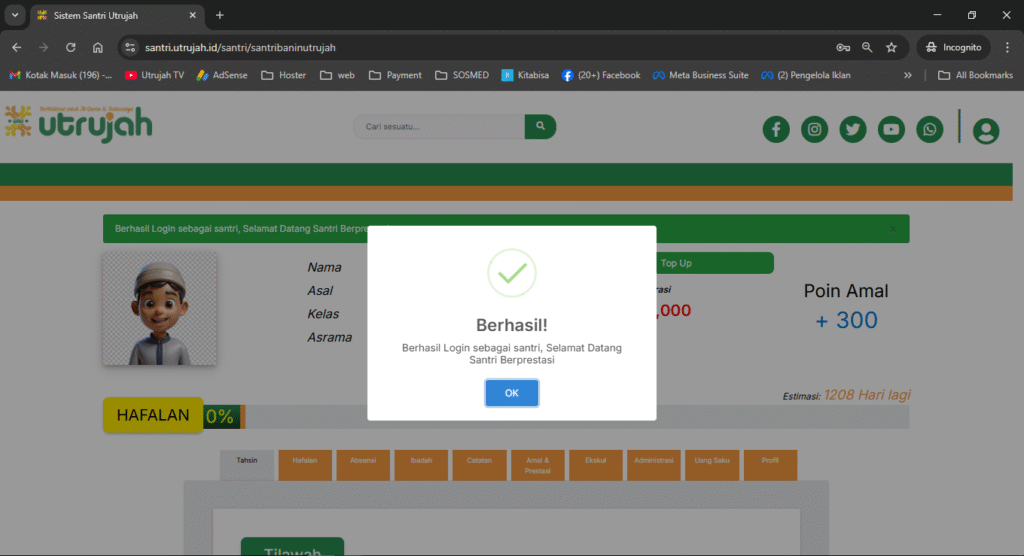Bookmark this page with the star icon
The width and height of the screenshot is (1024, 556).
coord(891,47)
